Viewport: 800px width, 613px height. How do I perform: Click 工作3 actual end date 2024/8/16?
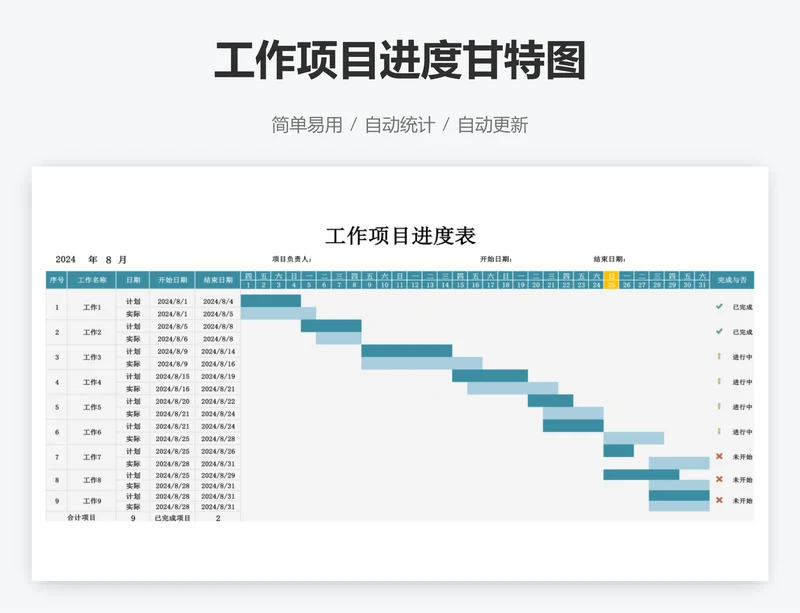(218, 364)
